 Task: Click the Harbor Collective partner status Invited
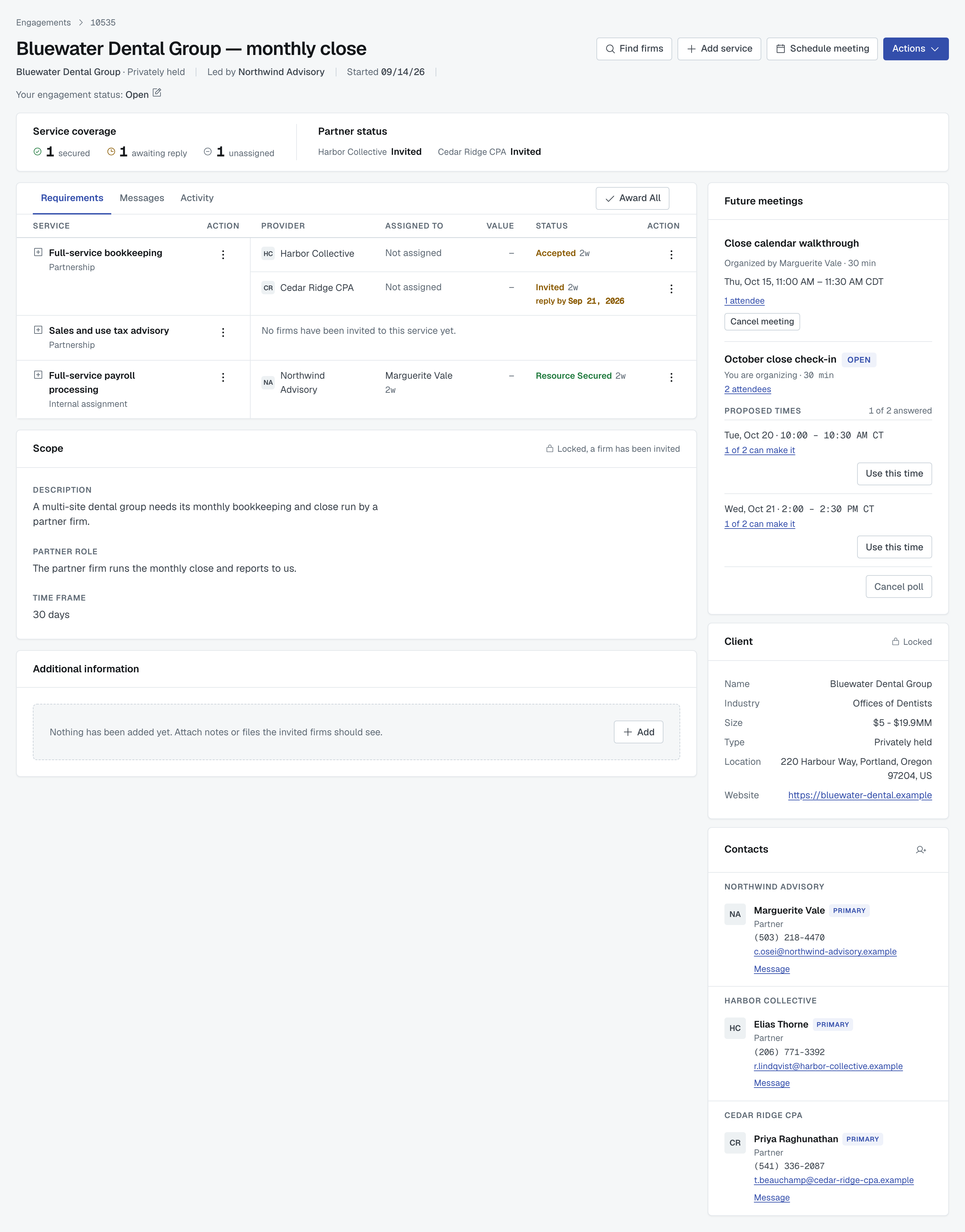click(x=406, y=151)
